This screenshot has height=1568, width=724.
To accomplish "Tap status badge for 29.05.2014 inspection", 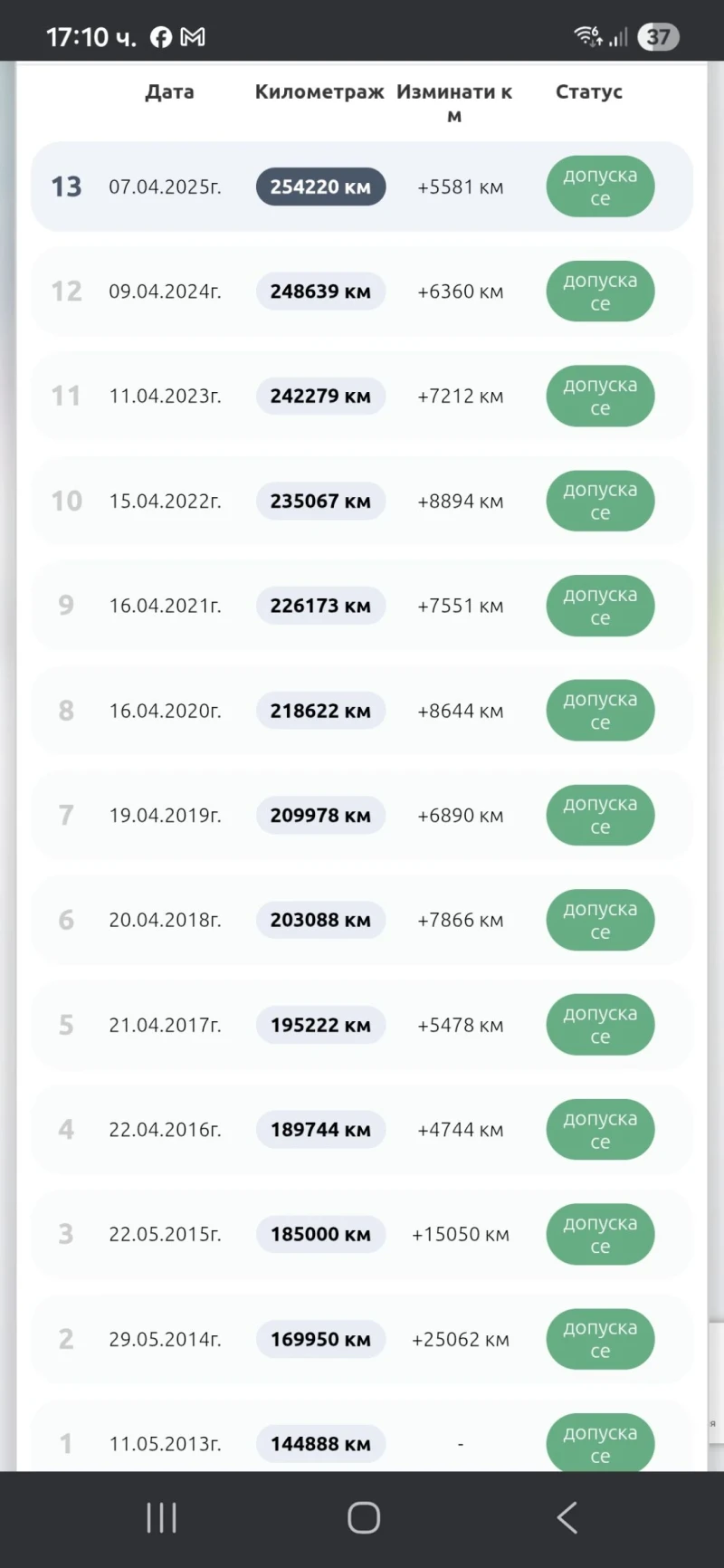I will [600, 1339].
